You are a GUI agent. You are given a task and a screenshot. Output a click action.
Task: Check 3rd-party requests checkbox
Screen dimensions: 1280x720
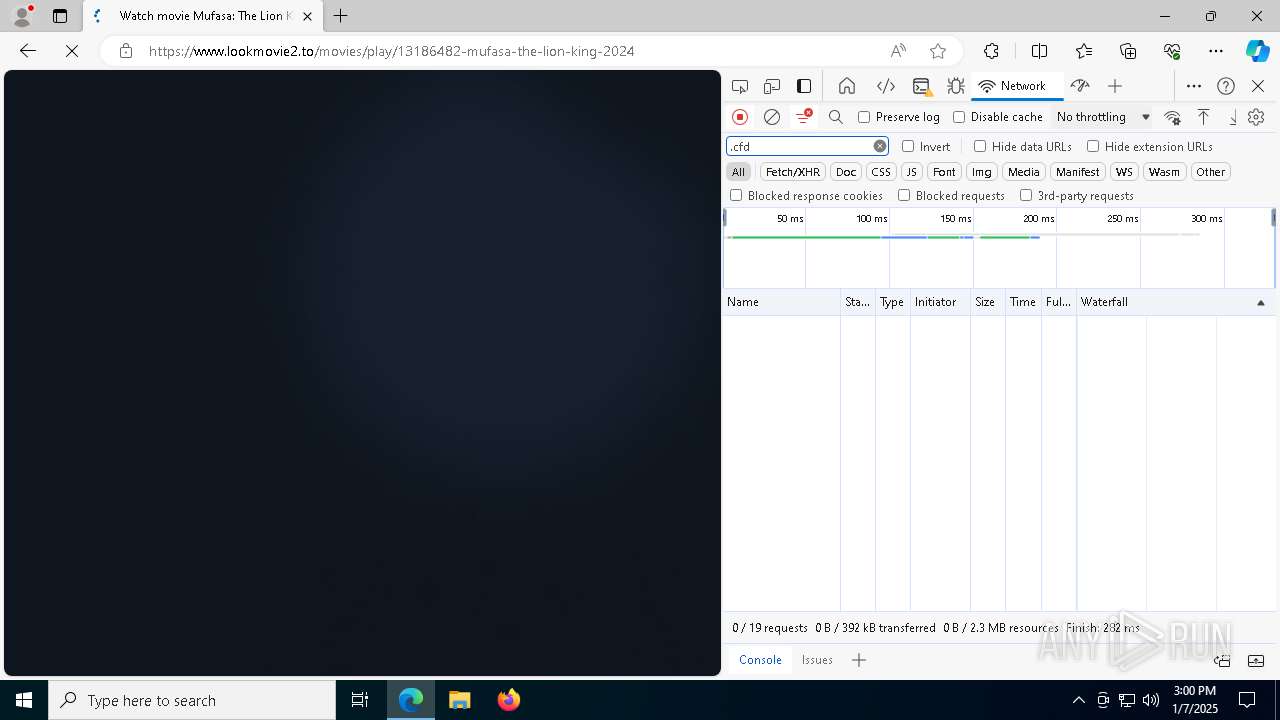coord(1026,196)
